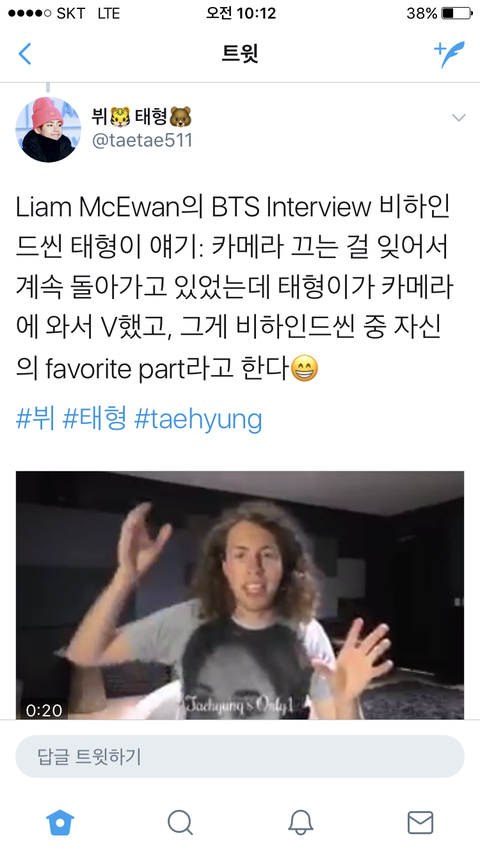The width and height of the screenshot is (480, 854).
Task: Focus the 답글 트윗하기 reply field
Action: [240, 757]
